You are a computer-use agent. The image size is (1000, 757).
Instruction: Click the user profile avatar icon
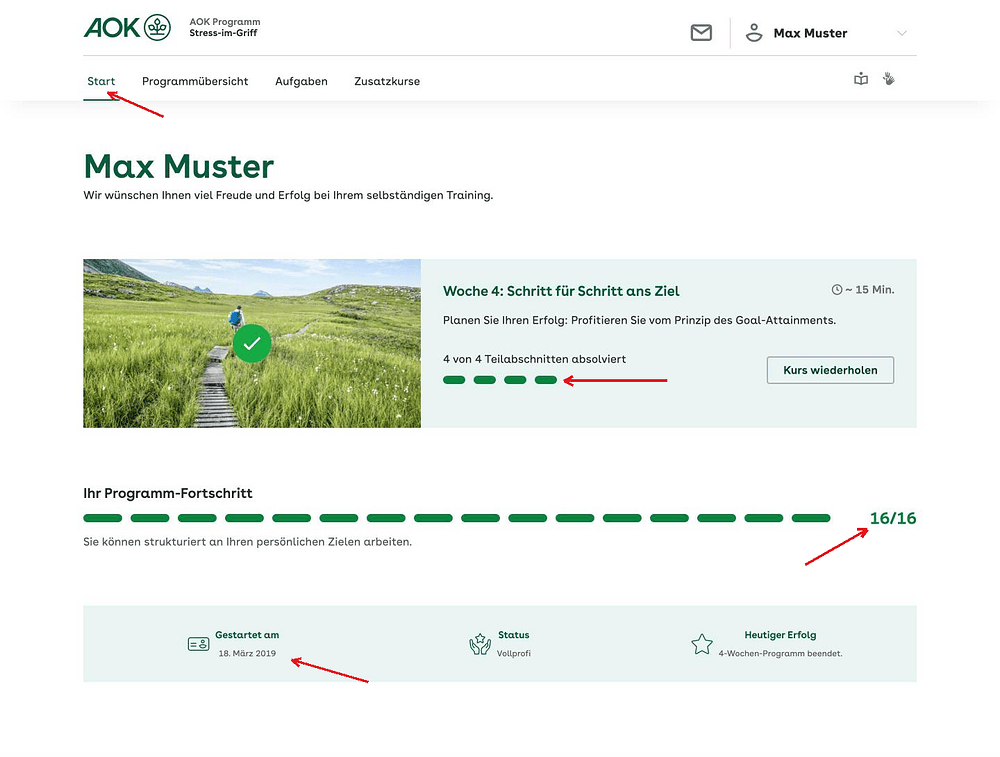pyautogui.click(x=754, y=33)
